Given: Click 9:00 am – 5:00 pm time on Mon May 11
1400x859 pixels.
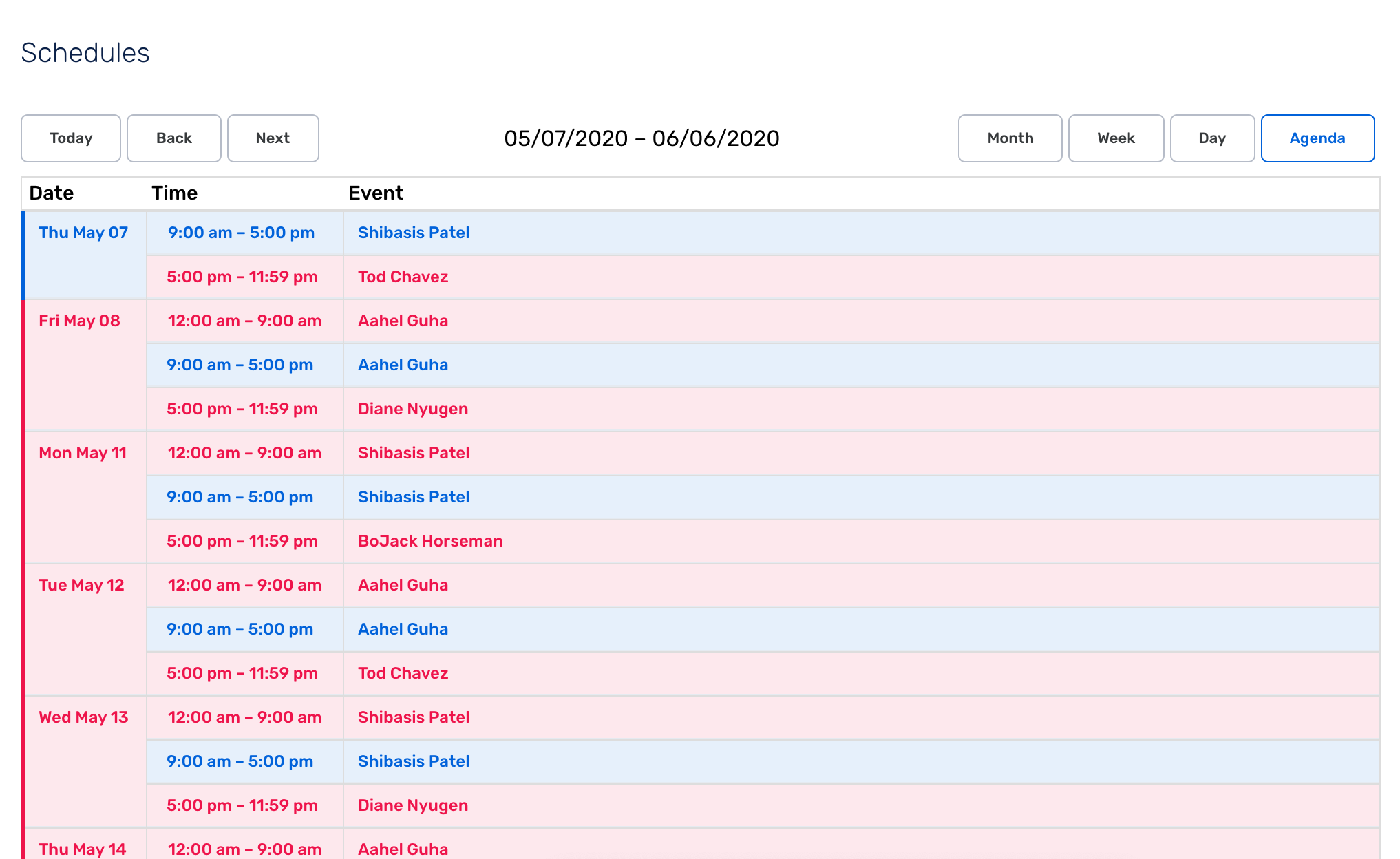Looking at the screenshot, I should tap(245, 497).
